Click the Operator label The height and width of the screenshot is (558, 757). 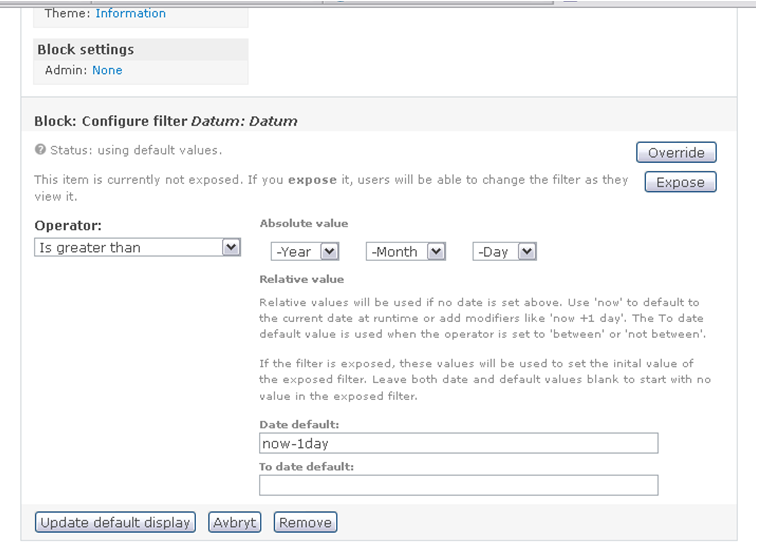(68, 225)
